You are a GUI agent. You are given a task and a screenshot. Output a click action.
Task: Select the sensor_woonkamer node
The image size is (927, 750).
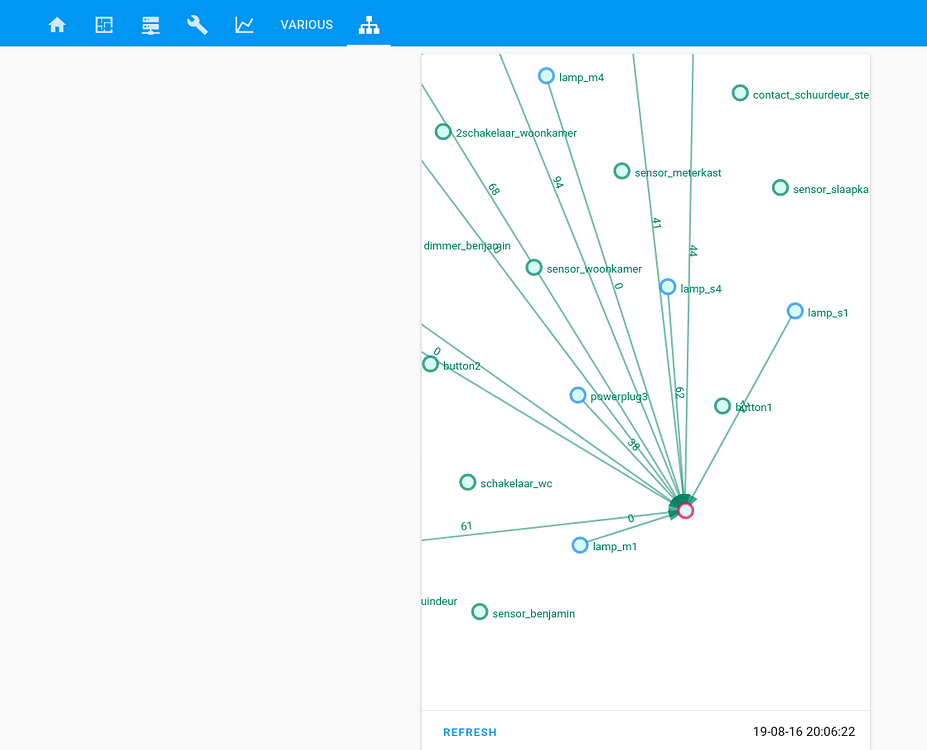pyautogui.click(x=533, y=267)
